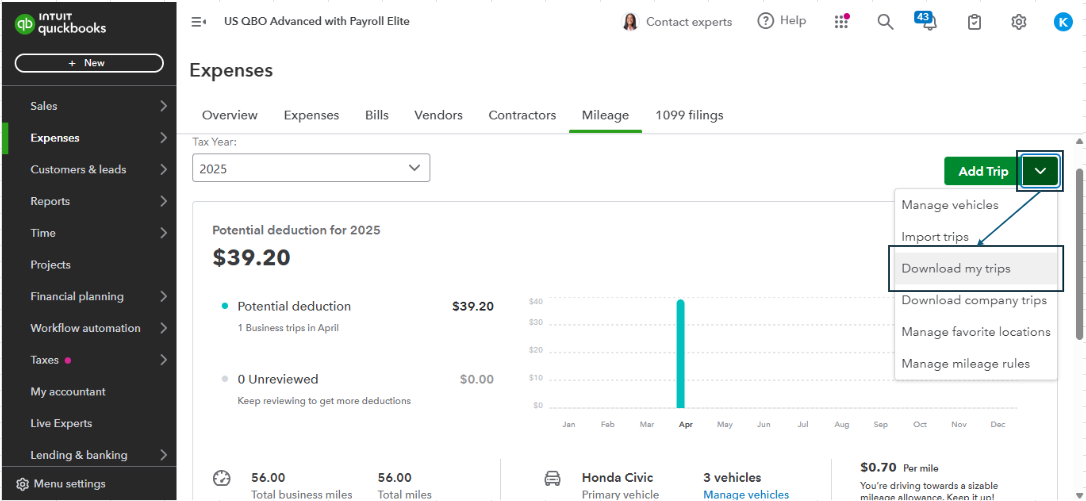Expand the arrow next to Add Trip
The width and height of the screenshot is (1086, 501).
point(1040,171)
